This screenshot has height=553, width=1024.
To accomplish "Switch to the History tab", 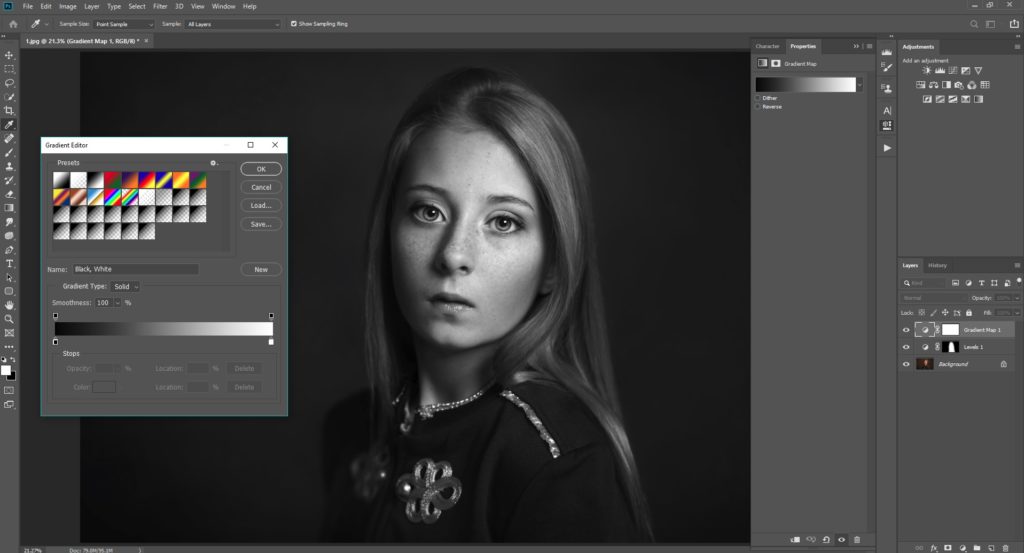I will tap(937, 265).
